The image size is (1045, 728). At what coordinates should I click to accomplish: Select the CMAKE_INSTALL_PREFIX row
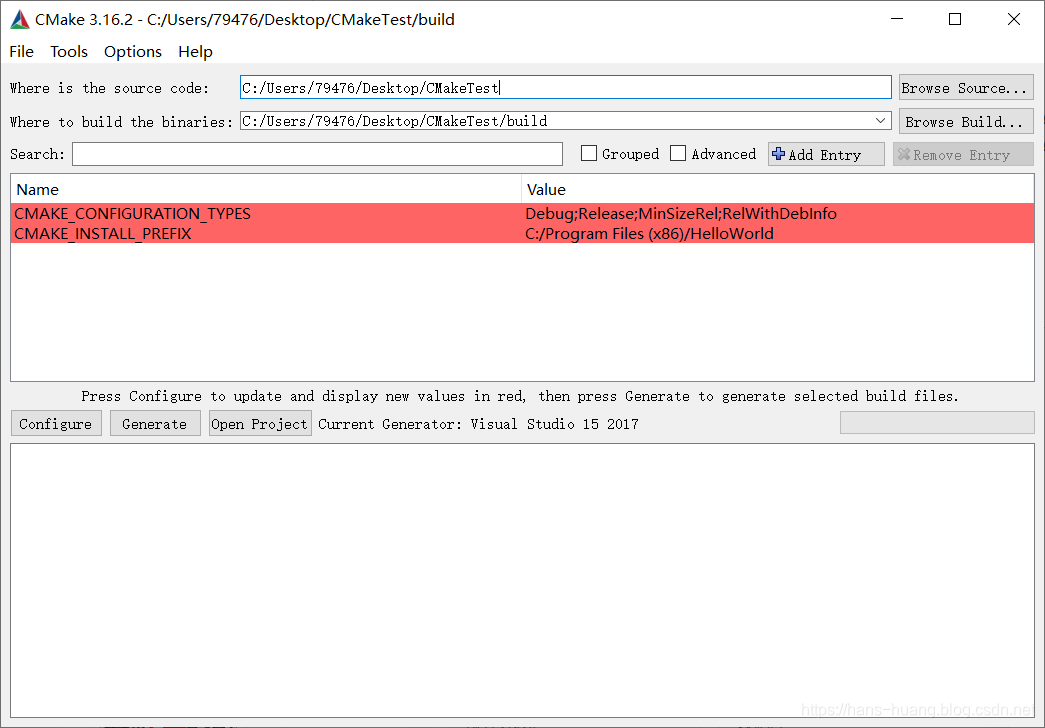coord(300,233)
